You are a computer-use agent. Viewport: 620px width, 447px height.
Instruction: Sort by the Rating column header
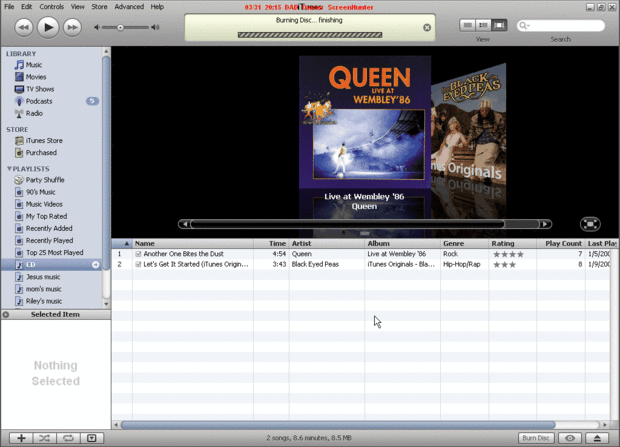click(x=512, y=244)
